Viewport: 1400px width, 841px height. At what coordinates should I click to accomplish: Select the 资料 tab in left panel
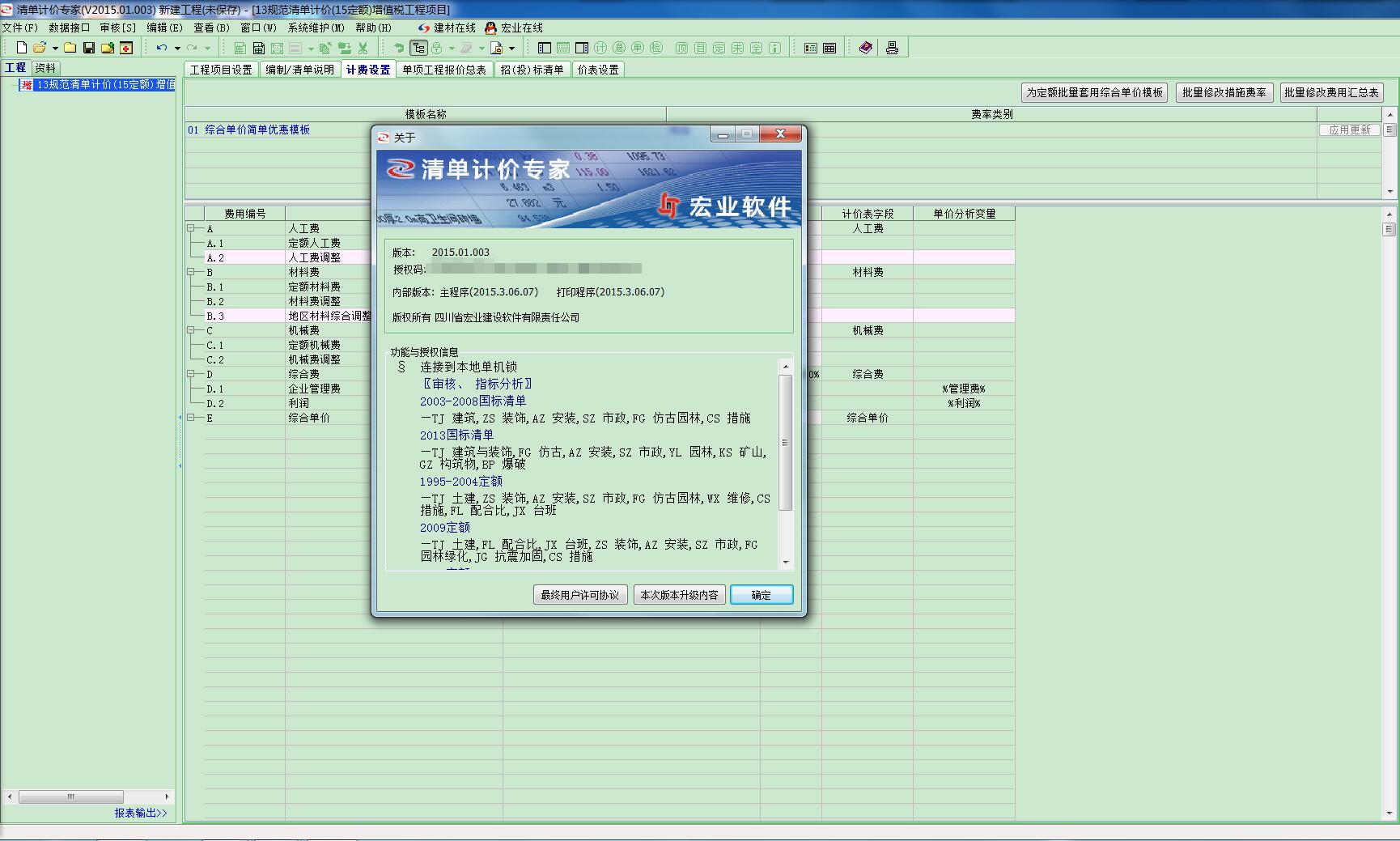[45, 68]
